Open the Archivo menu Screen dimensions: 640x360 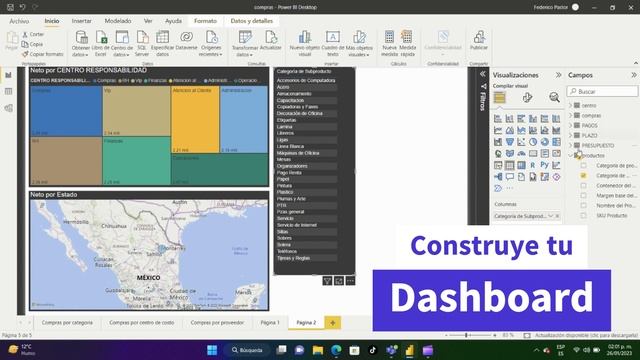(19, 21)
